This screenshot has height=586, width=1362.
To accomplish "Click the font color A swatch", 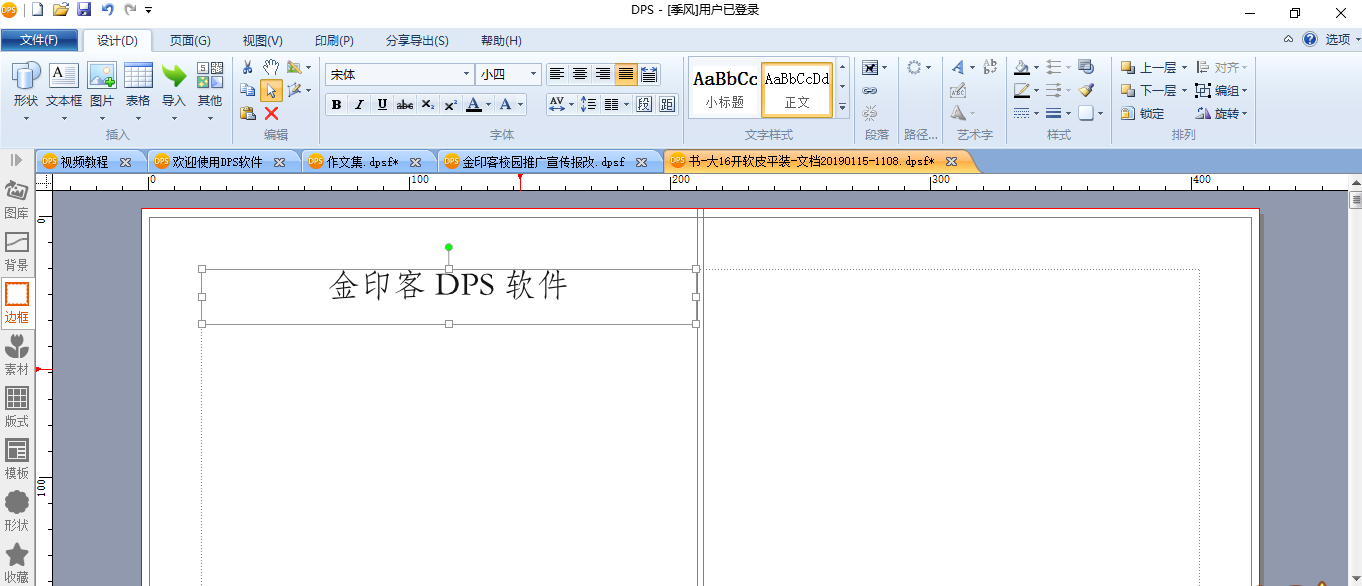I will point(475,104).
